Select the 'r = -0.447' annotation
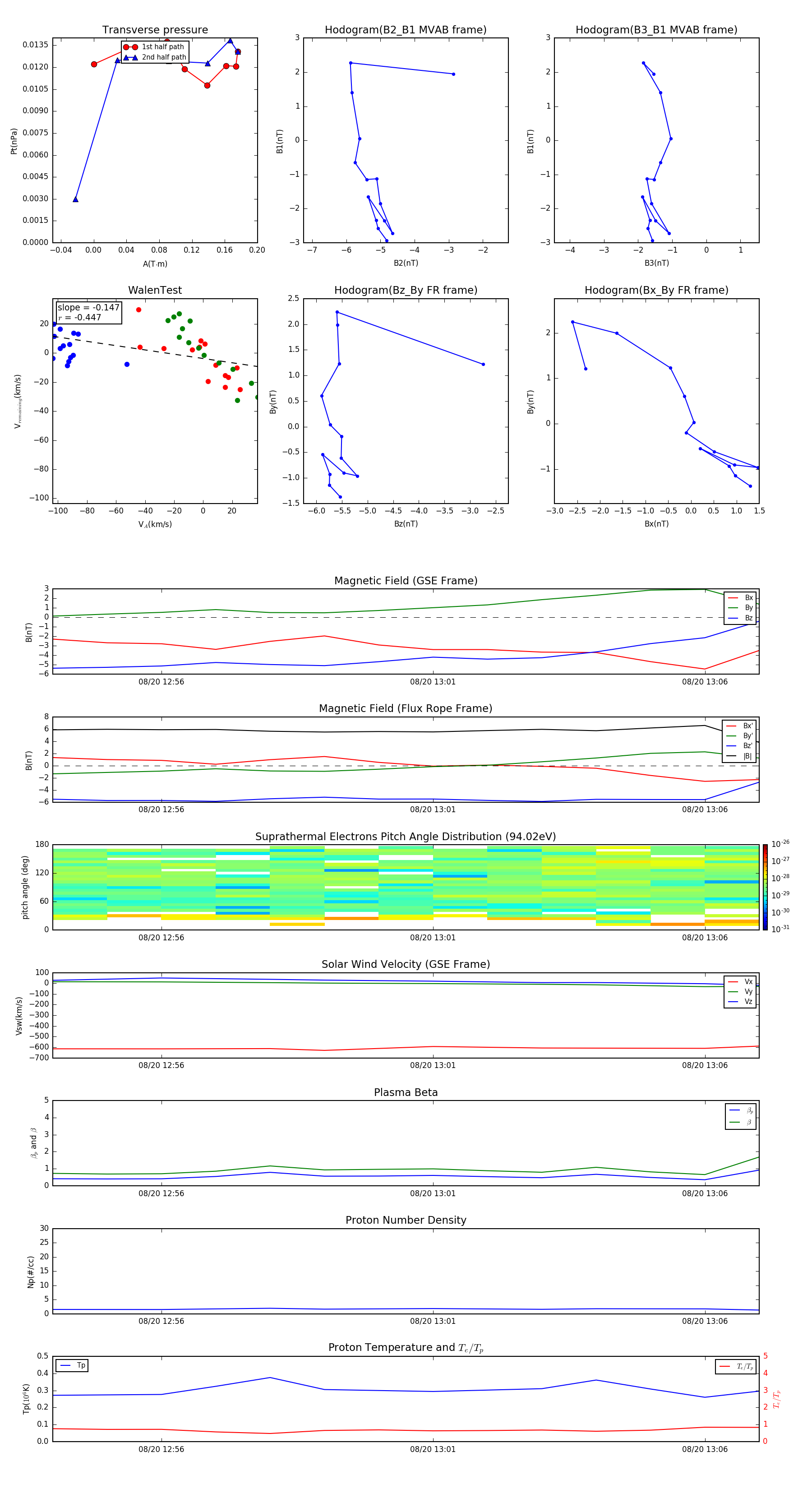 pyautogui.click(x=80, y=317)
